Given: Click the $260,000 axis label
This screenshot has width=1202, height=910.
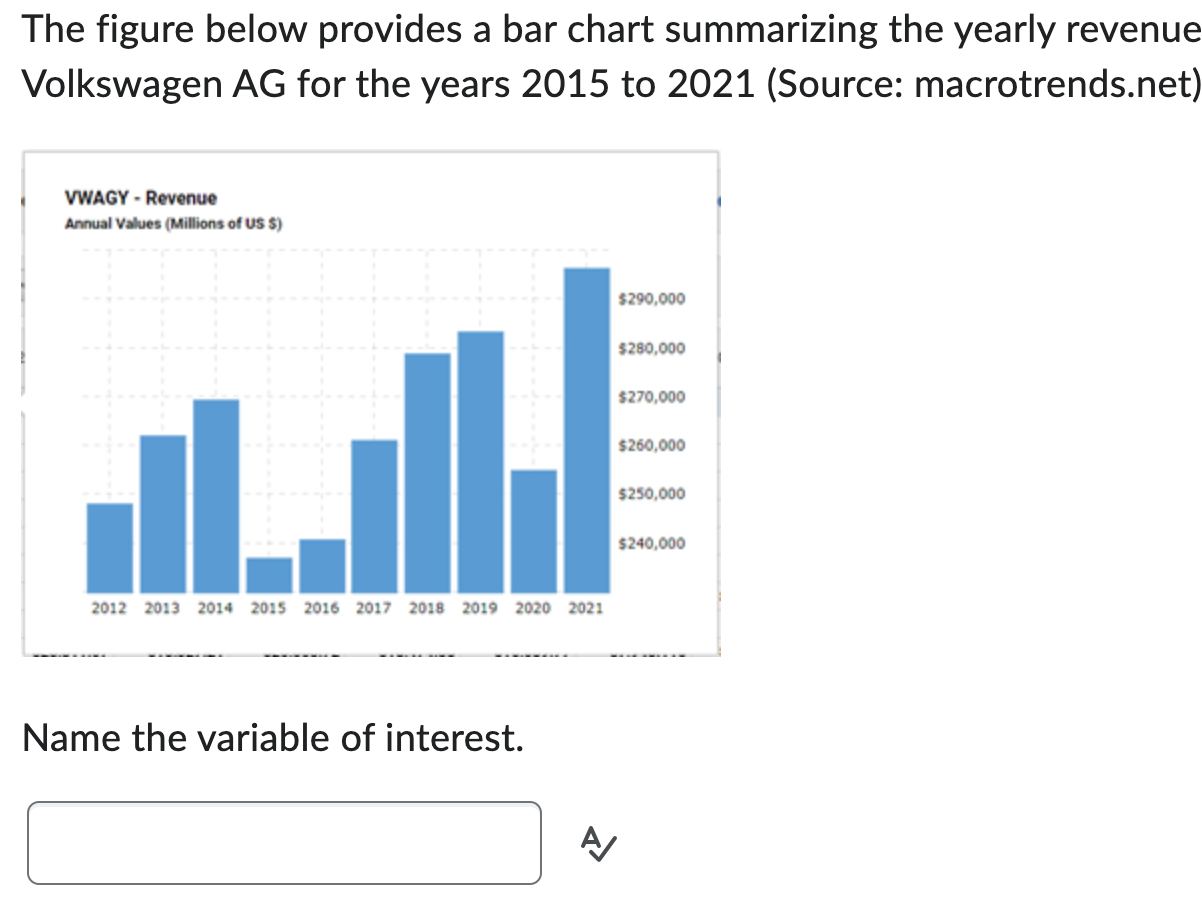Looking at the screenshot, I should point(652,445).
